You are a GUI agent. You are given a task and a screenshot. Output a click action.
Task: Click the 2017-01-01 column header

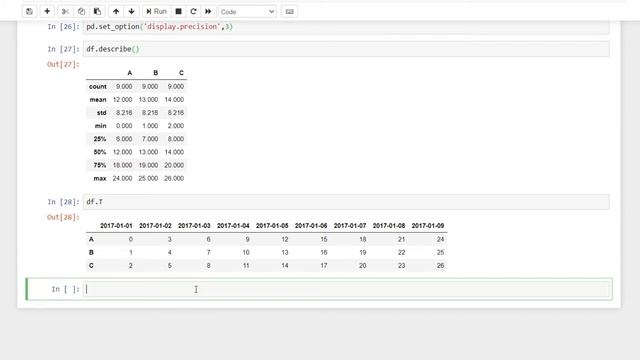116,226
